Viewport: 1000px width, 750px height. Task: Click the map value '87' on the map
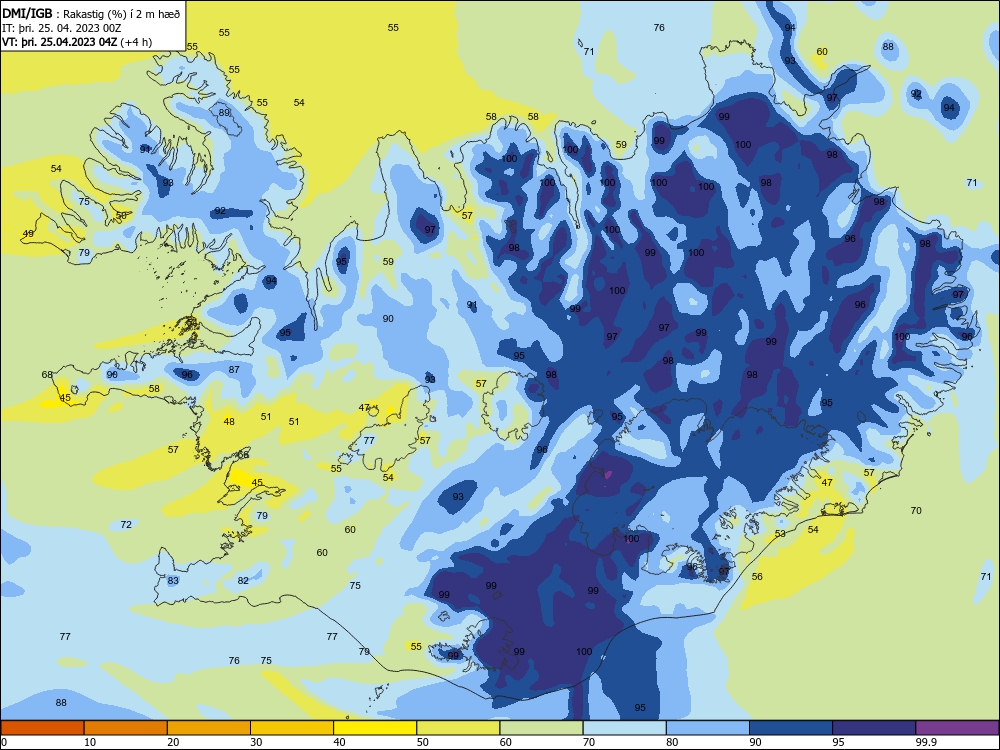pyautogui.click(x=234, y=369)
